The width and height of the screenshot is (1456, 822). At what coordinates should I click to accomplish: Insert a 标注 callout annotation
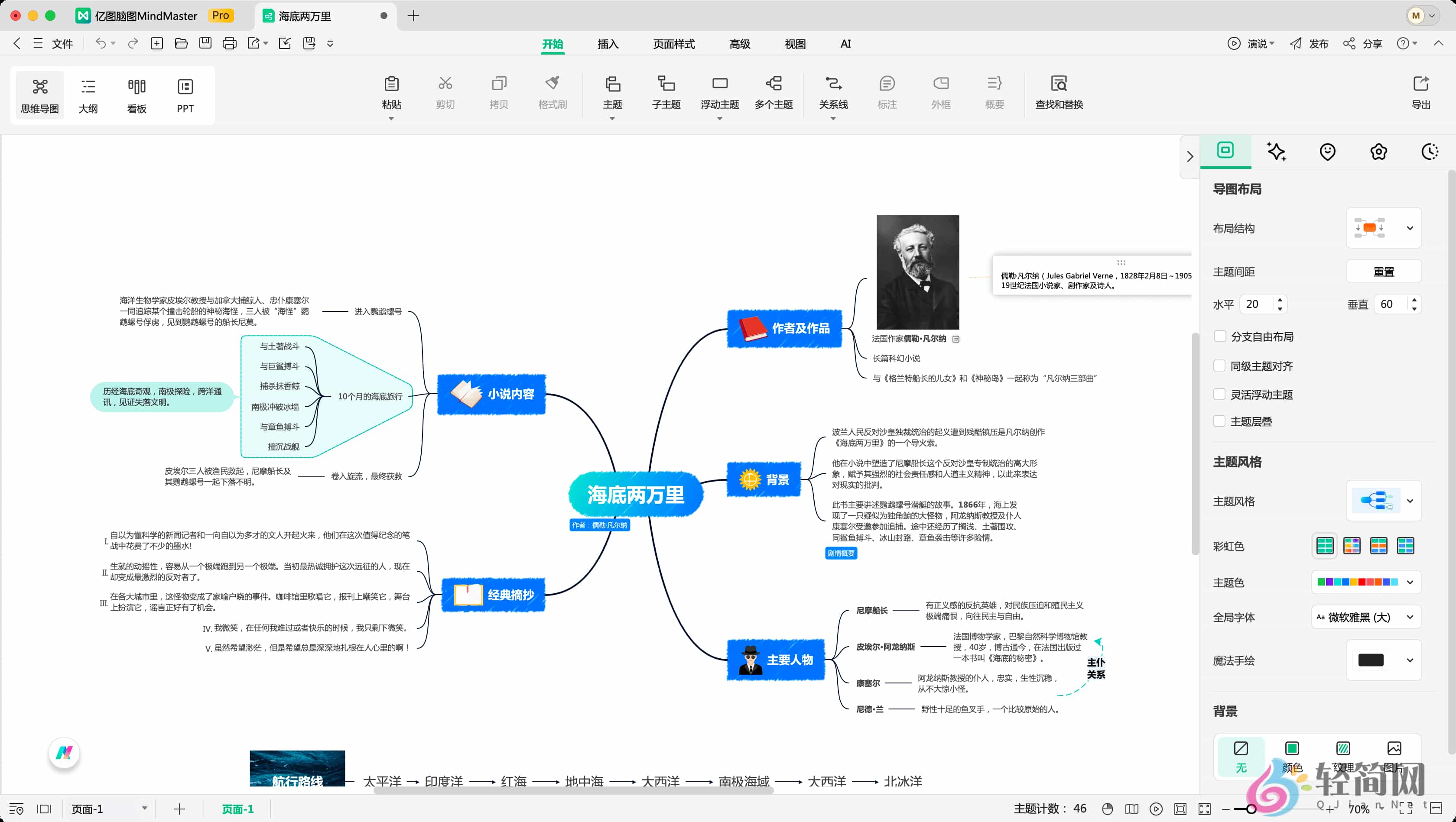tap(887, 93)
